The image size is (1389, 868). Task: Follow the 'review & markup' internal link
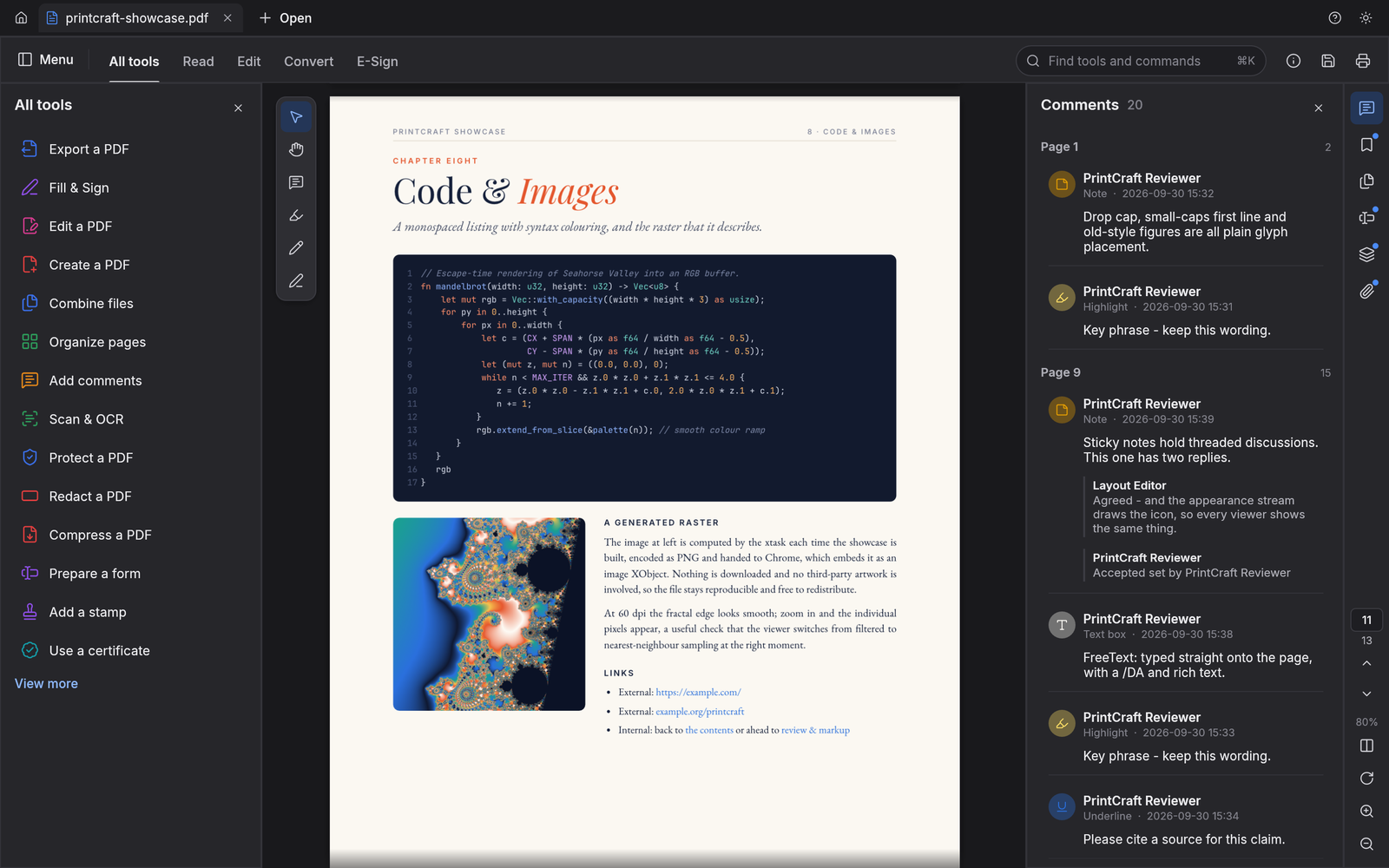[x=815, y=731]
